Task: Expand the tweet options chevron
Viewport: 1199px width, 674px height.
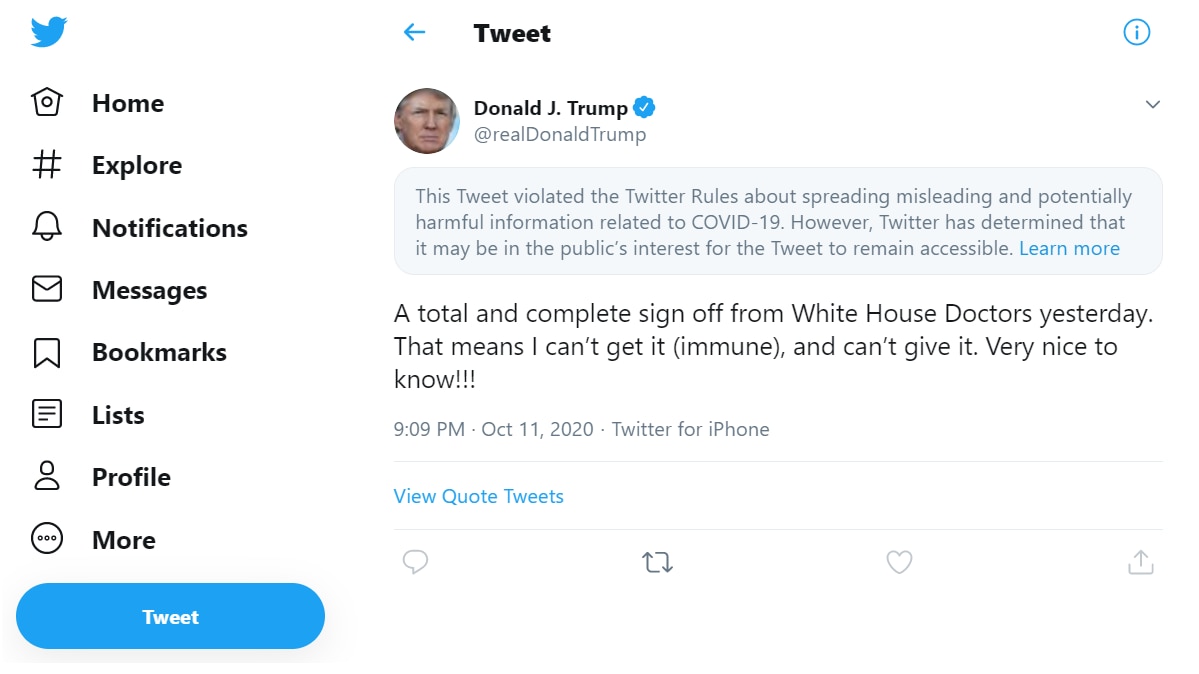Action: pyautogui.click(x=1152, y=105)
